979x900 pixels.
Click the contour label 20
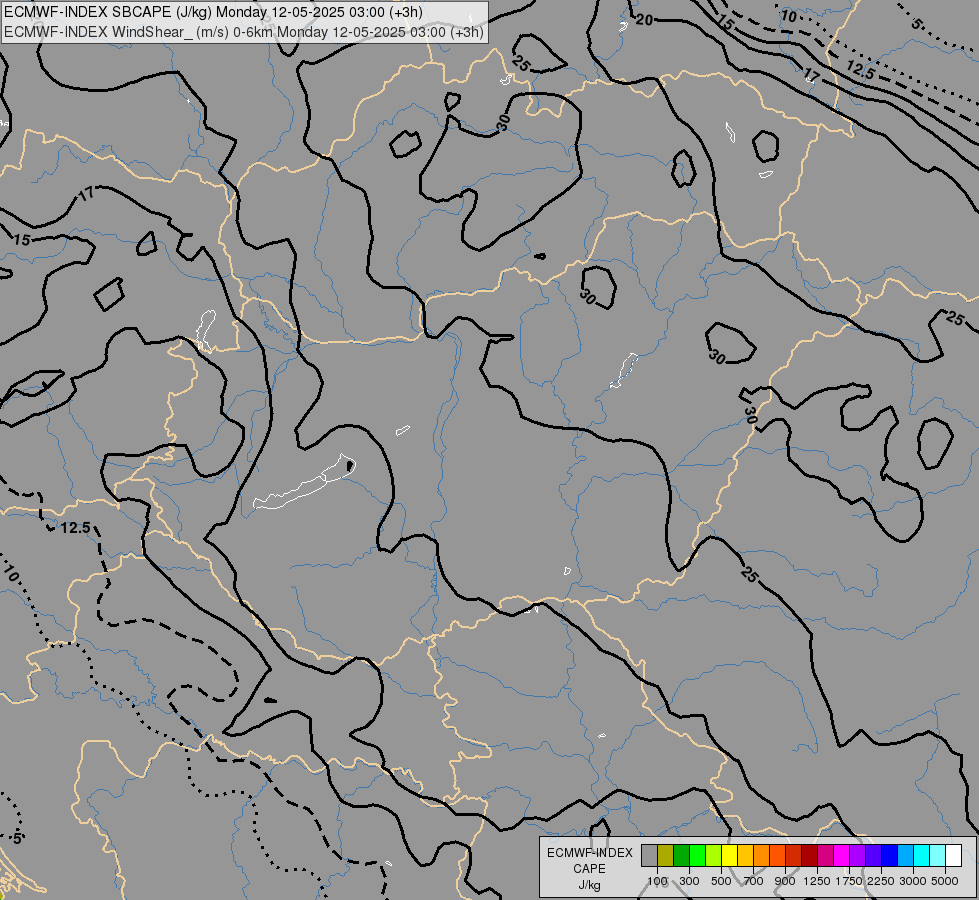(644, 20)
